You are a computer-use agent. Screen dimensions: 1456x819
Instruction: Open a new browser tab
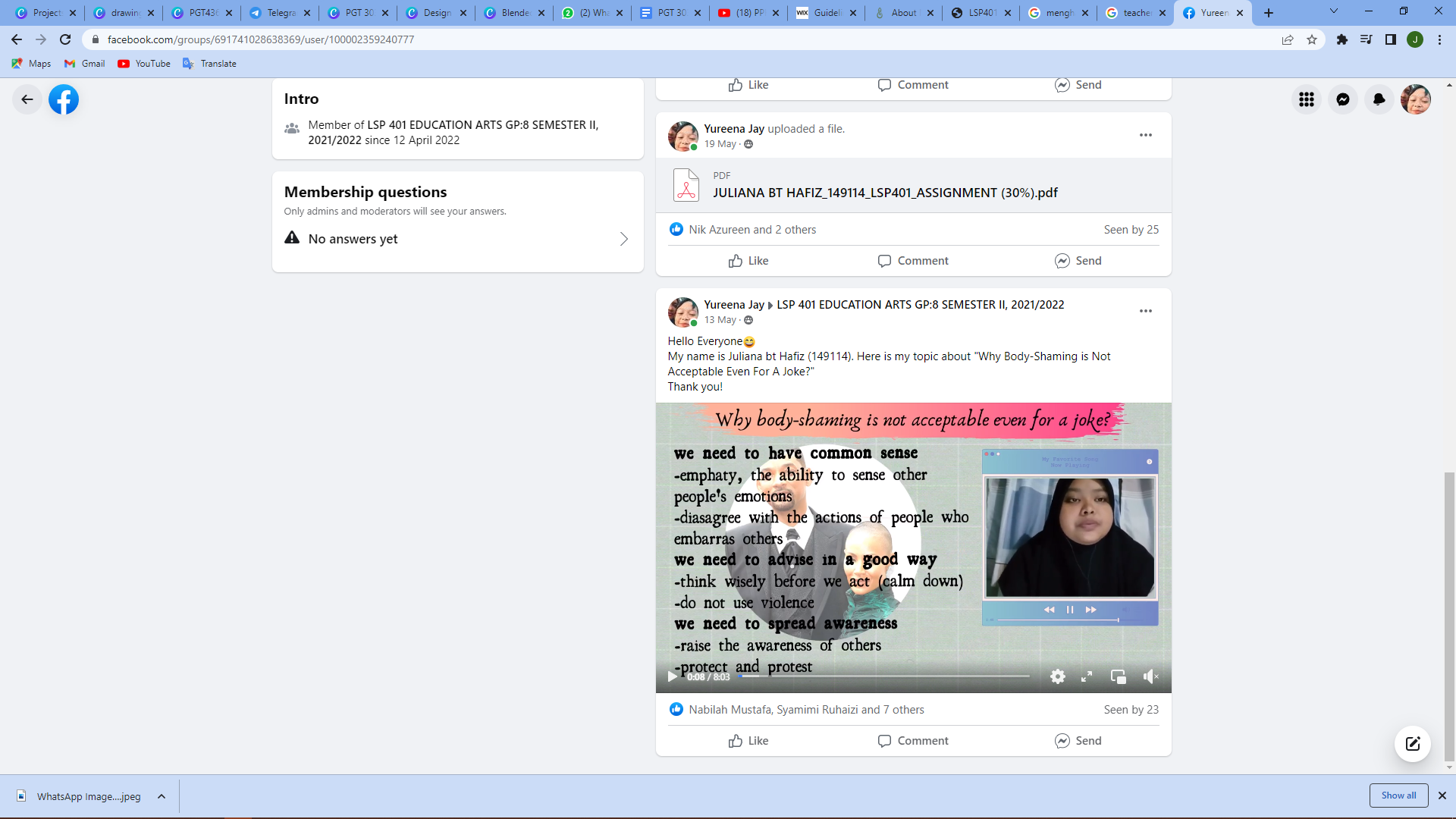pyautogui.click(x=1269, y=13)
